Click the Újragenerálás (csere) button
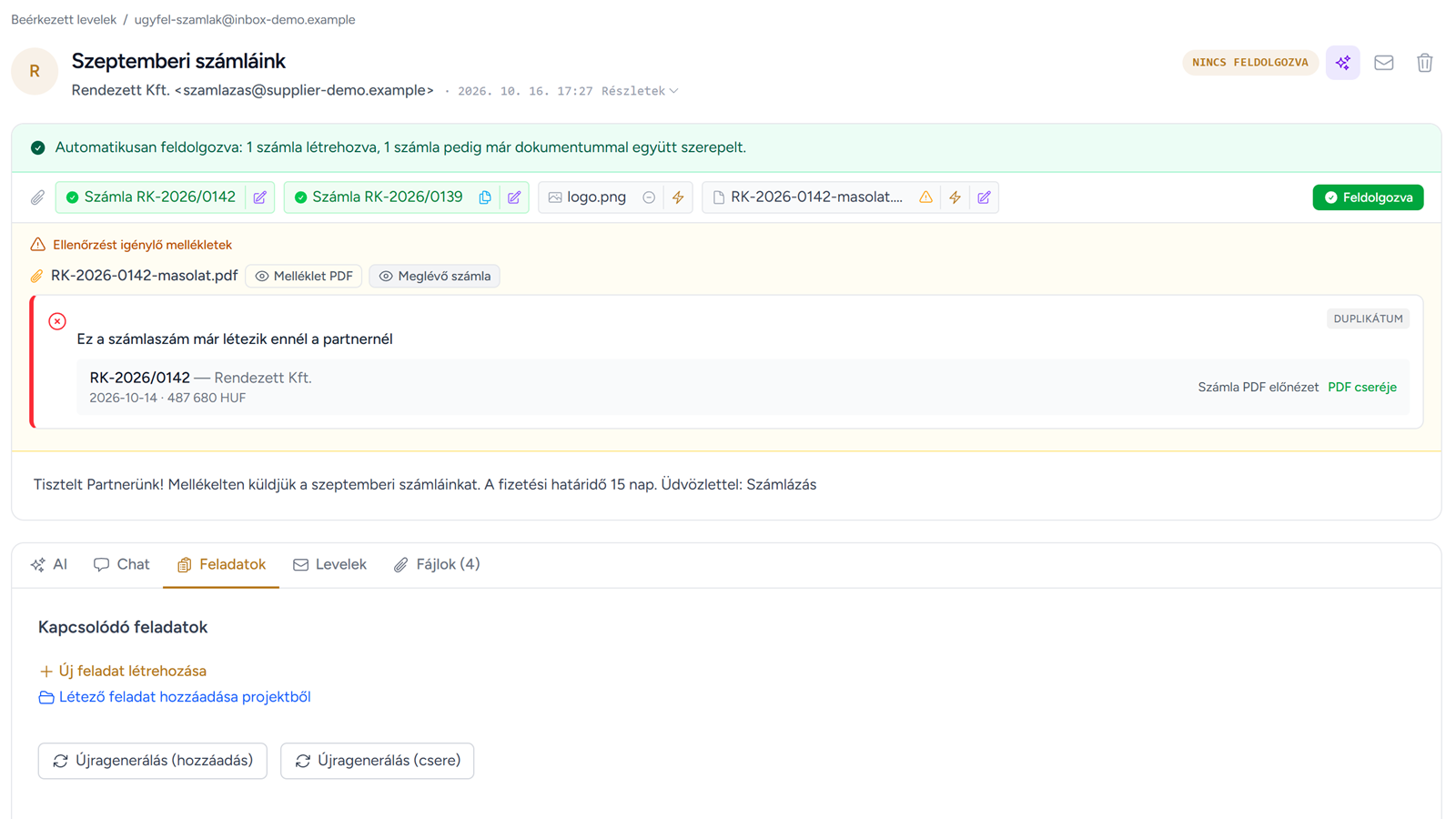 (378, 761)
